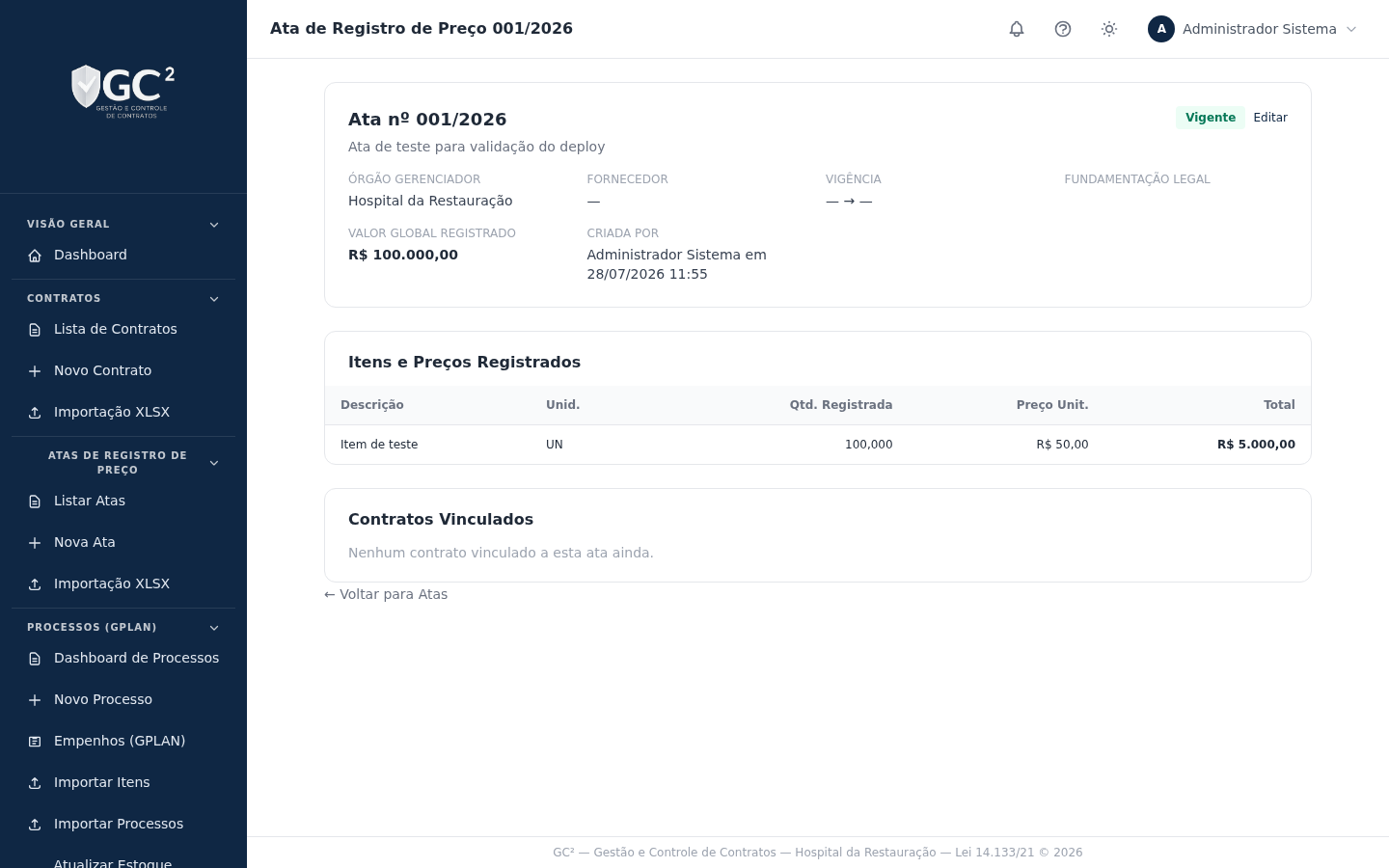Click the Dashboard home icon

click(x=35, y=256)
